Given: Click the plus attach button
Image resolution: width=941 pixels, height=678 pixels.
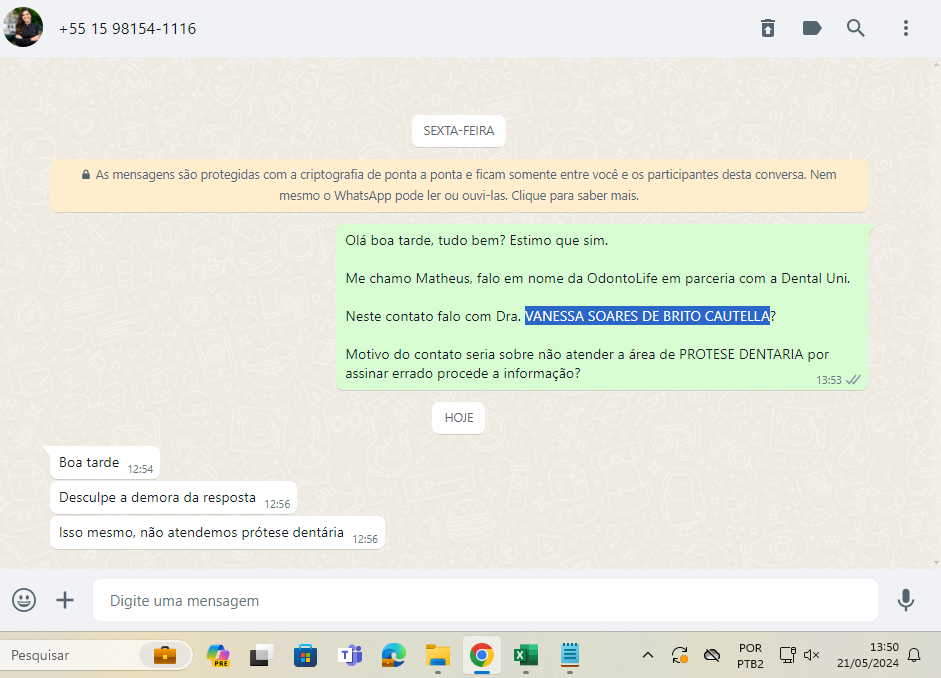Looking at the screenshot, I should pyautogui.click(x=65, y=600).
